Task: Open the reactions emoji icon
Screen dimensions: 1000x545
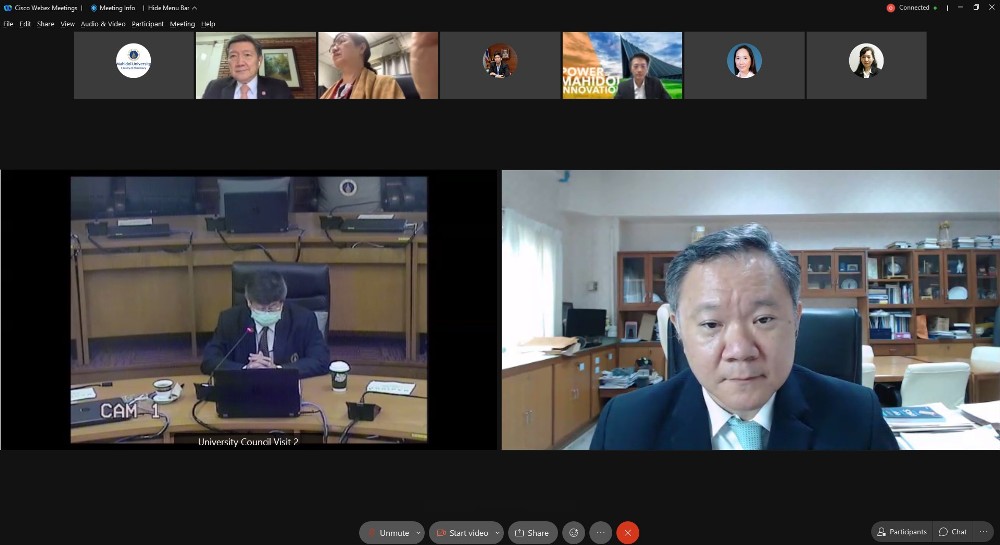Action: 573,533
